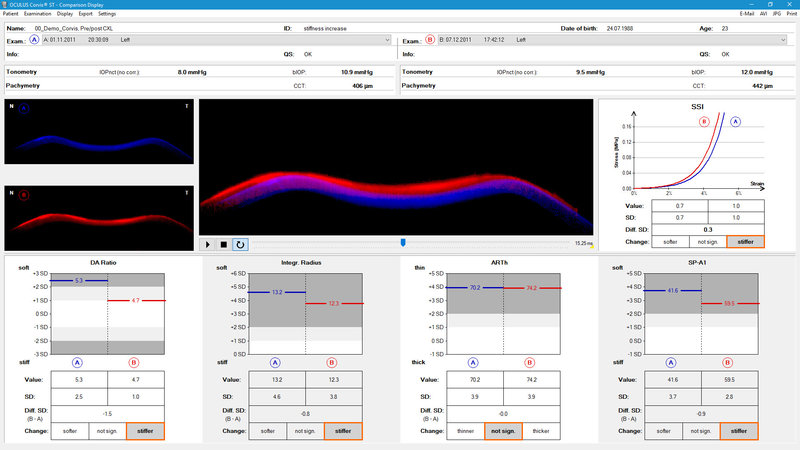The height and width of the screenshot is (450, 800).
Task: Select the blue exam A cornea thumbnail
Action: 100,133
